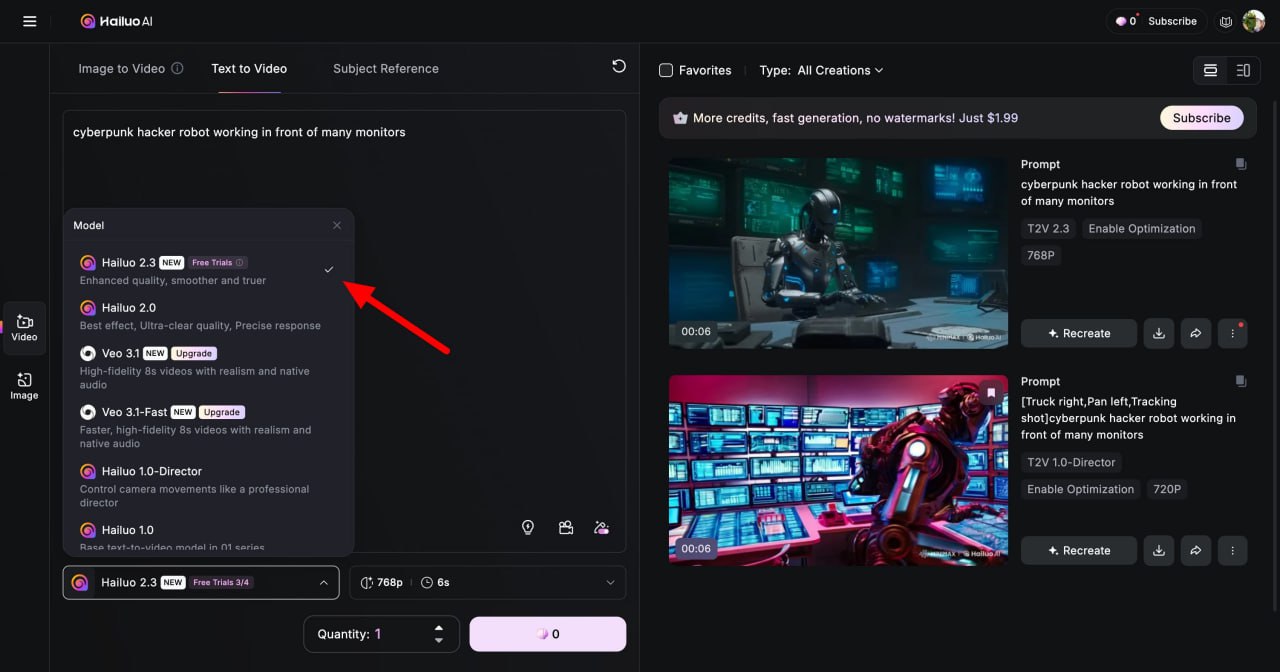Viewport: 1280px width, 672px height.
Task: Share the second video with arrow icon
Action: click(x=1195, y=550)
